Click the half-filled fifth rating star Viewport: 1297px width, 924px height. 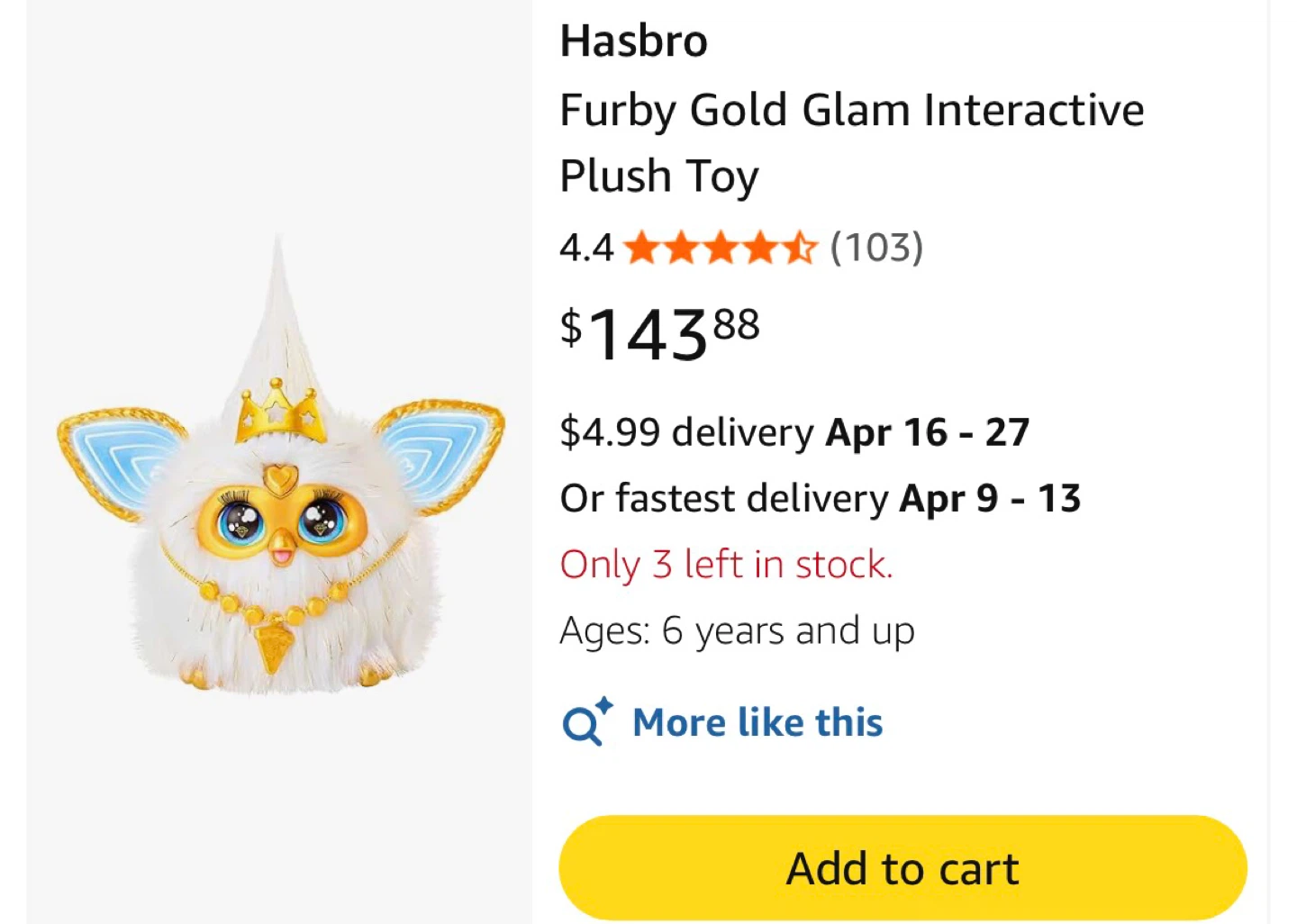(798, 248)
